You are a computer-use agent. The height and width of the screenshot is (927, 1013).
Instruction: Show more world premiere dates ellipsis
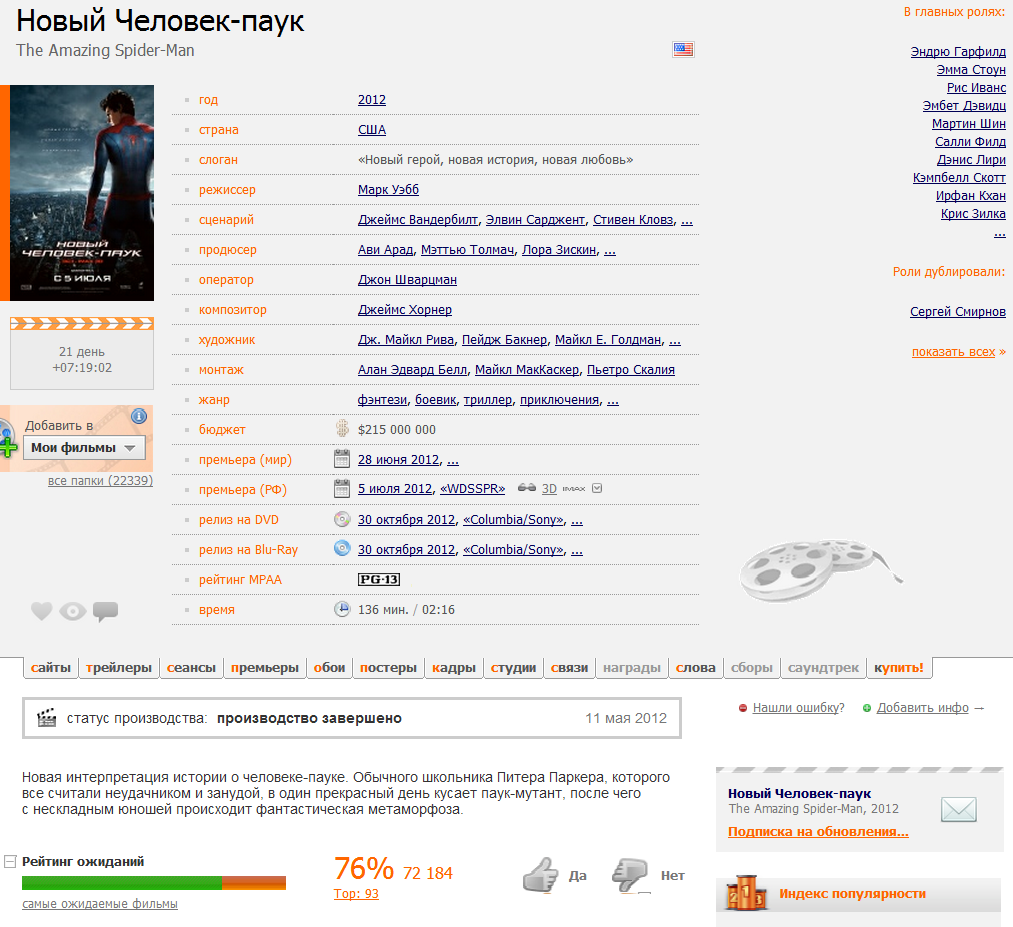pyautogui.click(x=453, y=460)
